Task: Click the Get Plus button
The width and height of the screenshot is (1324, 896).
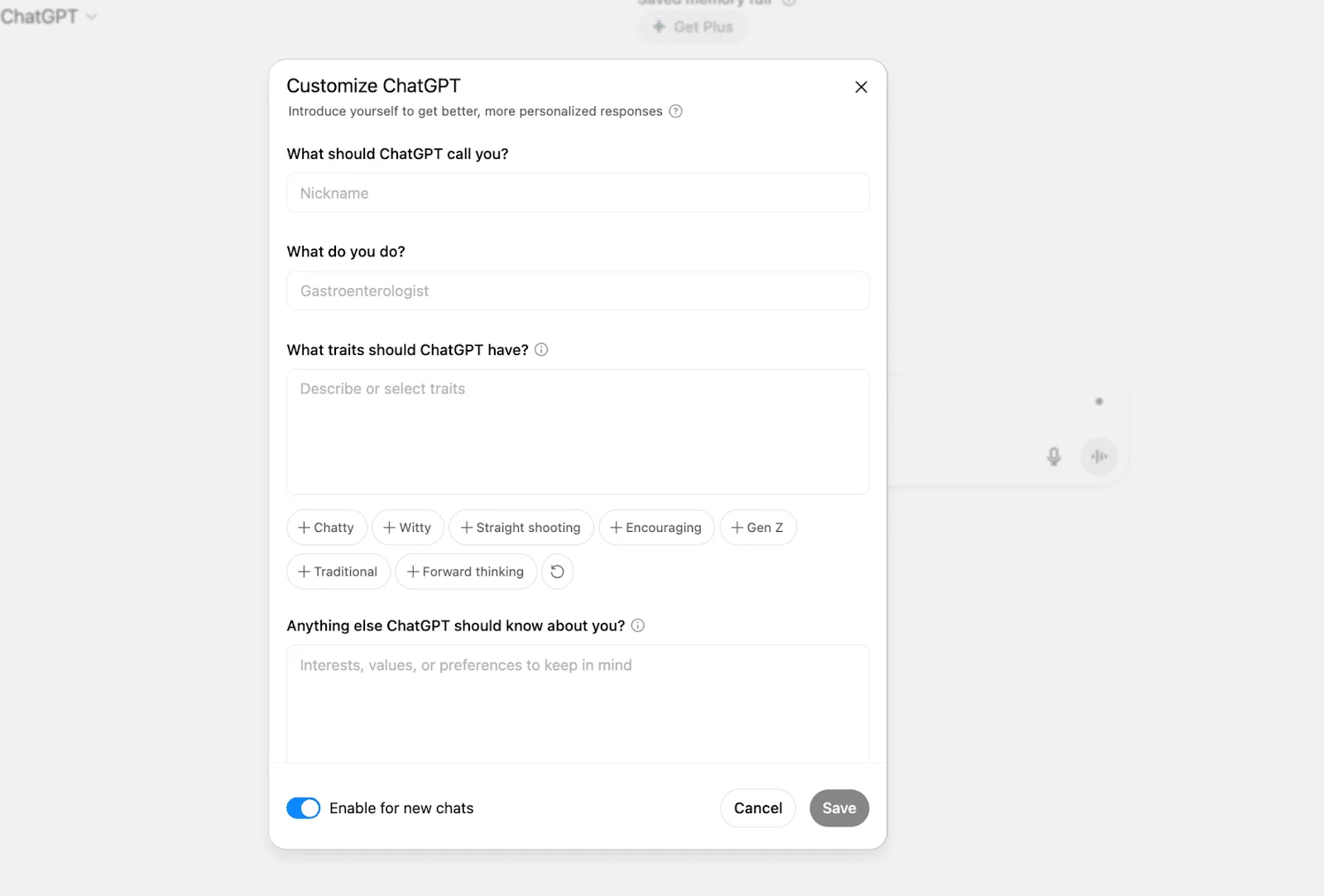Action: (693, 26)
